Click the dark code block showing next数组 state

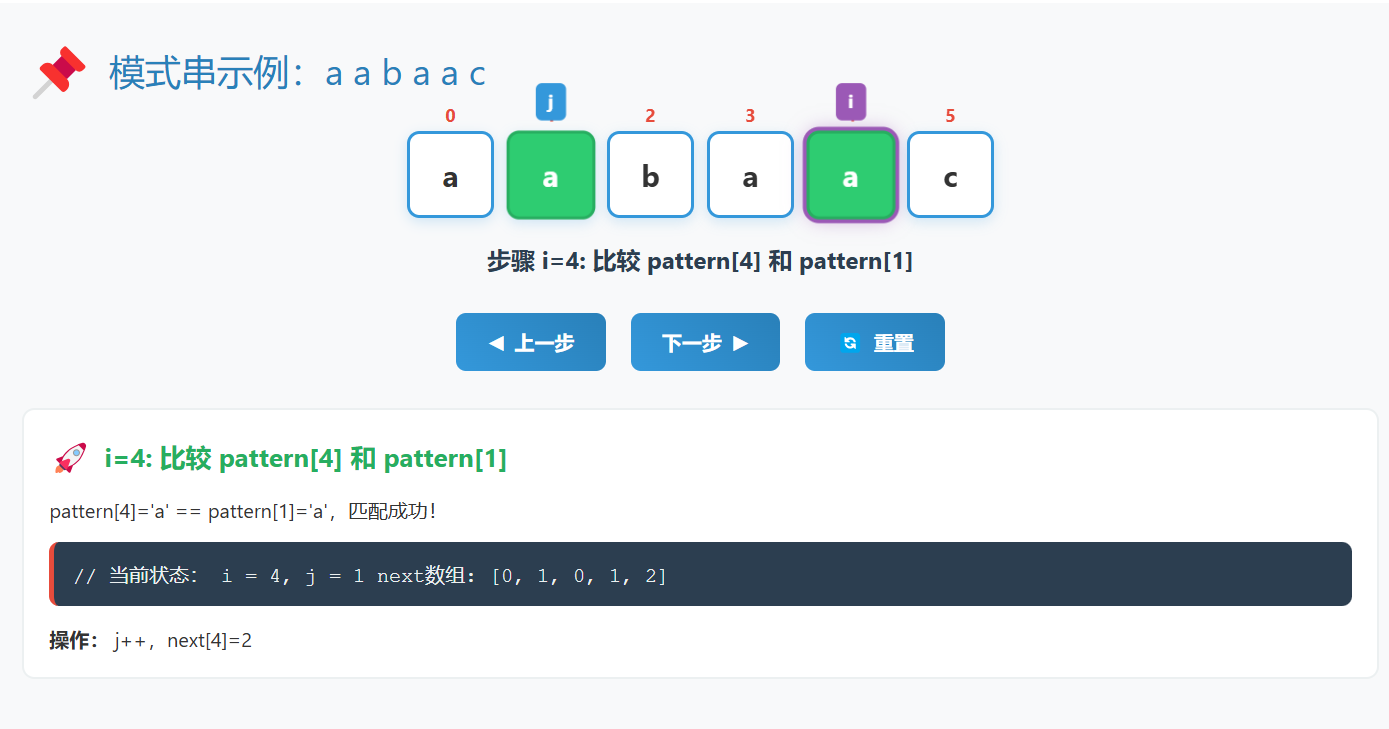[x=700, y=574]
